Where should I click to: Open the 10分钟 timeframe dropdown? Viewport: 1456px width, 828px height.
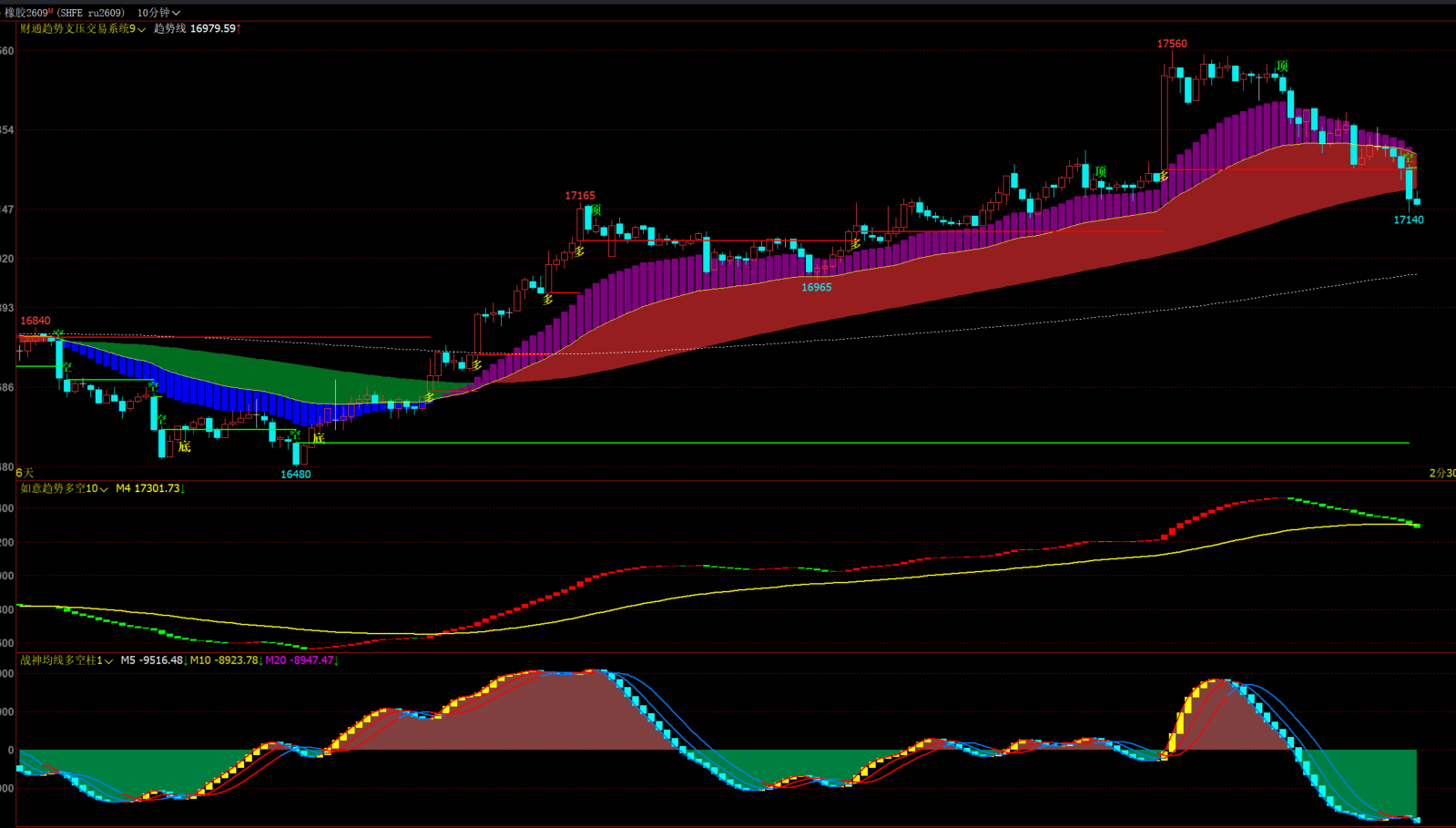[158, 13]
